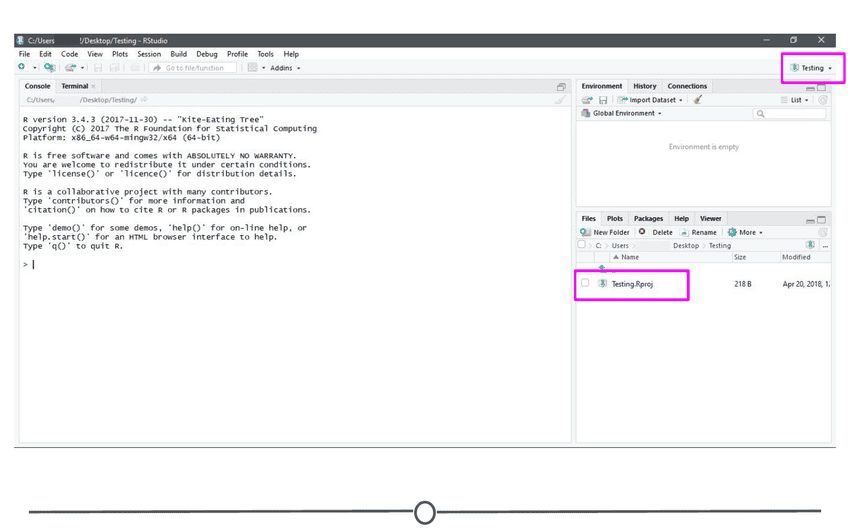
Task: Click the refresh environment icon
Action: (823, 100)
